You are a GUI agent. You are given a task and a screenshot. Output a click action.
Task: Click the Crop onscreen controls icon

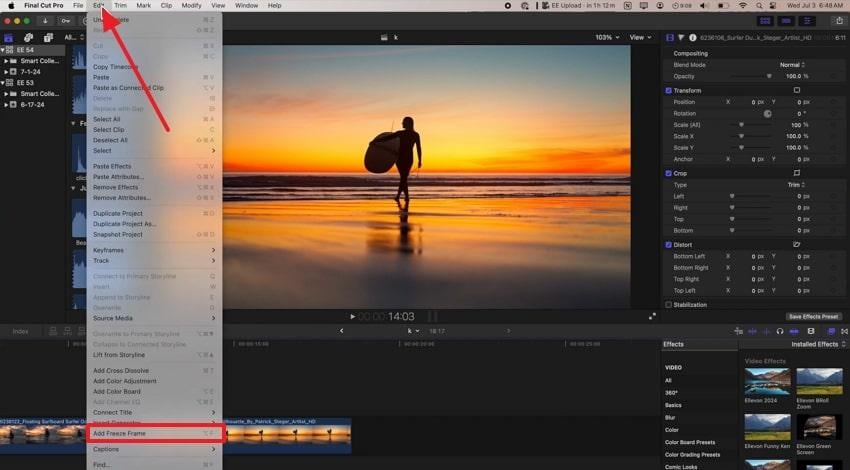[796, 173]
